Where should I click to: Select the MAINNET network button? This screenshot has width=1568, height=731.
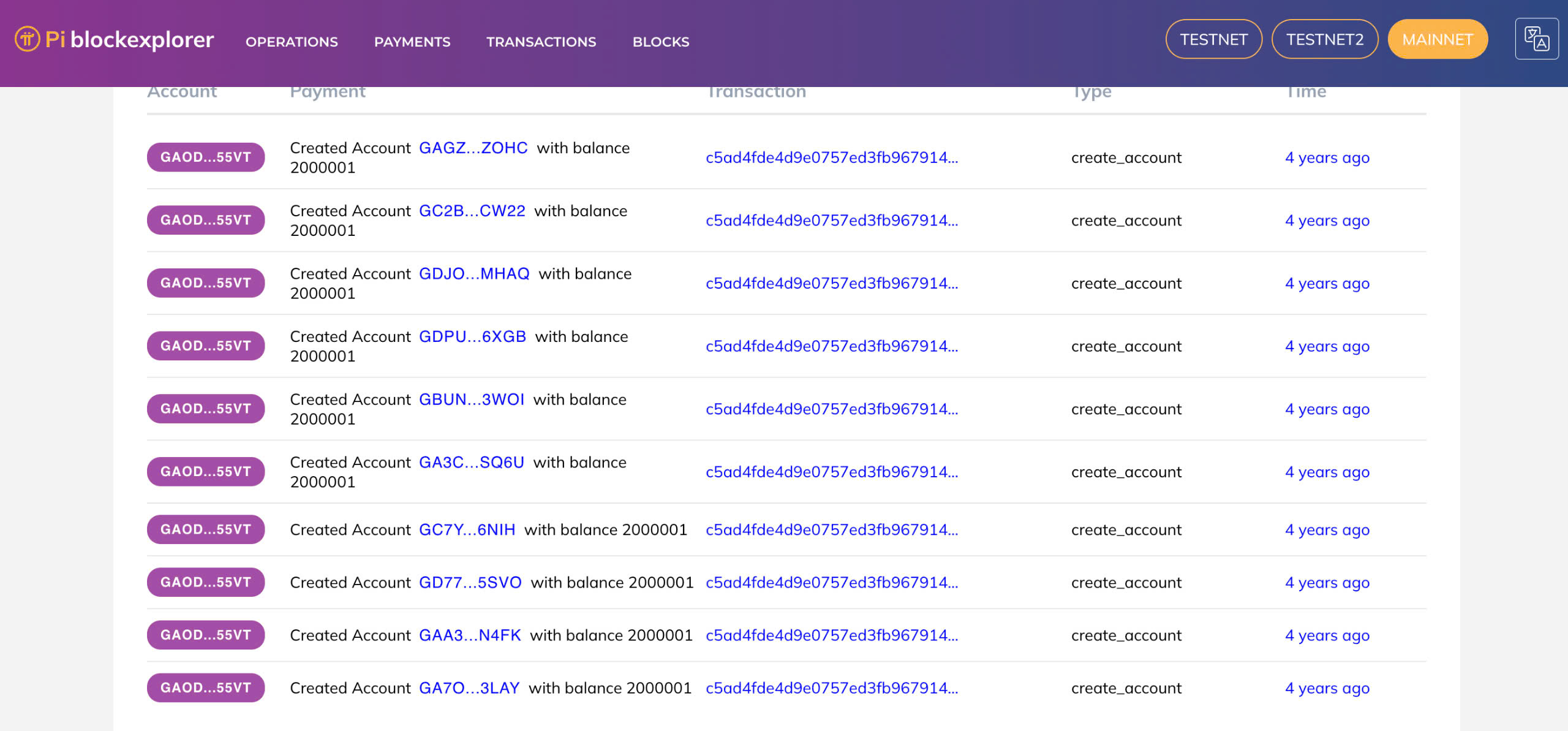click(1437, 39)
